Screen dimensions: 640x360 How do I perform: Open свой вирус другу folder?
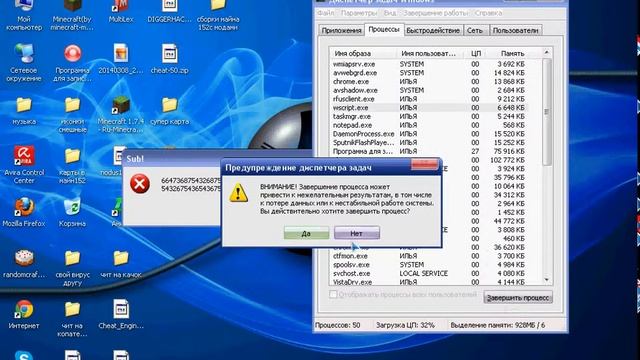(72, 268)
